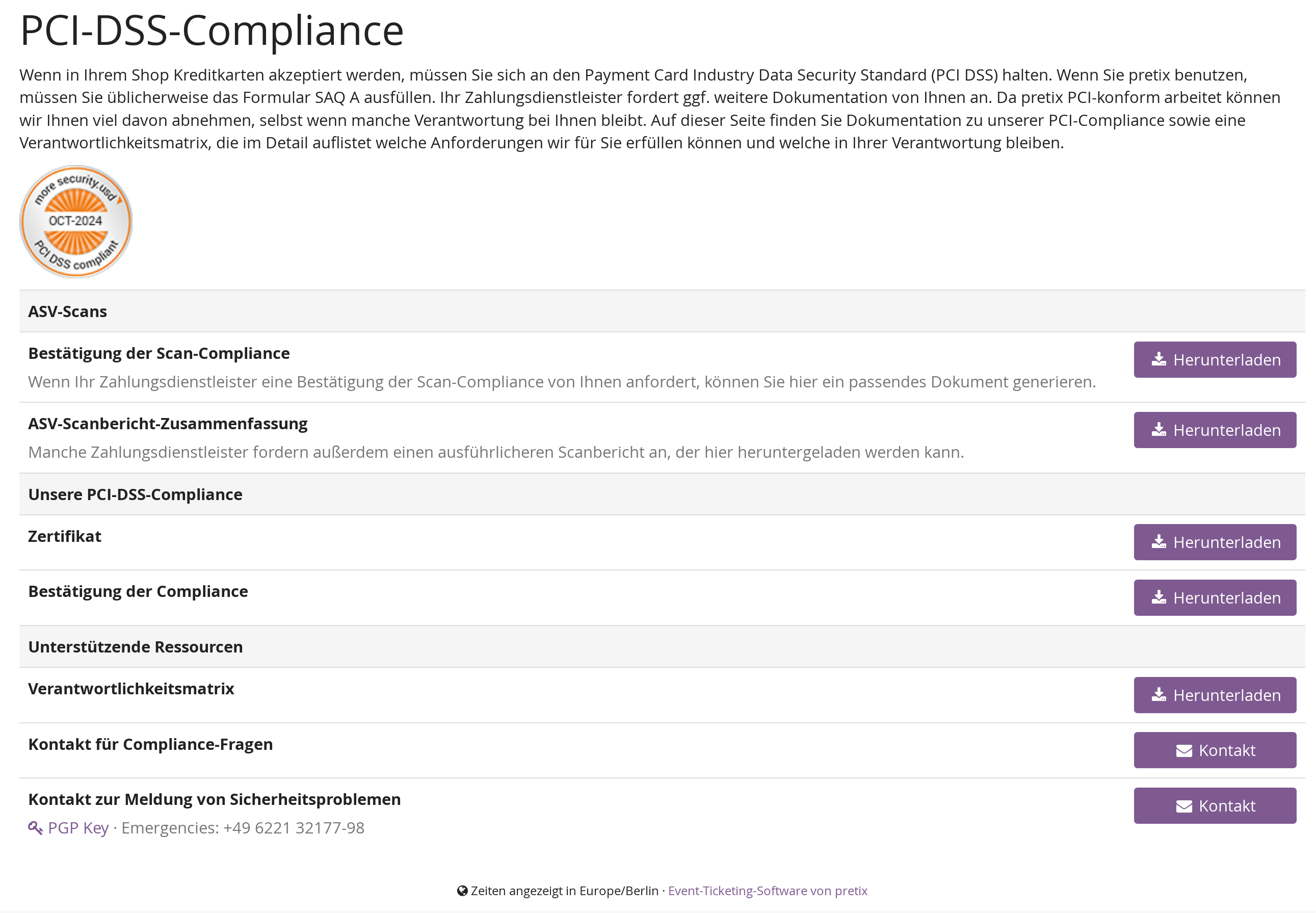The image size is (1316, 913).
Task: Click the Unterstützende Ressourcen section header
Action: click(x=135, y=647)
